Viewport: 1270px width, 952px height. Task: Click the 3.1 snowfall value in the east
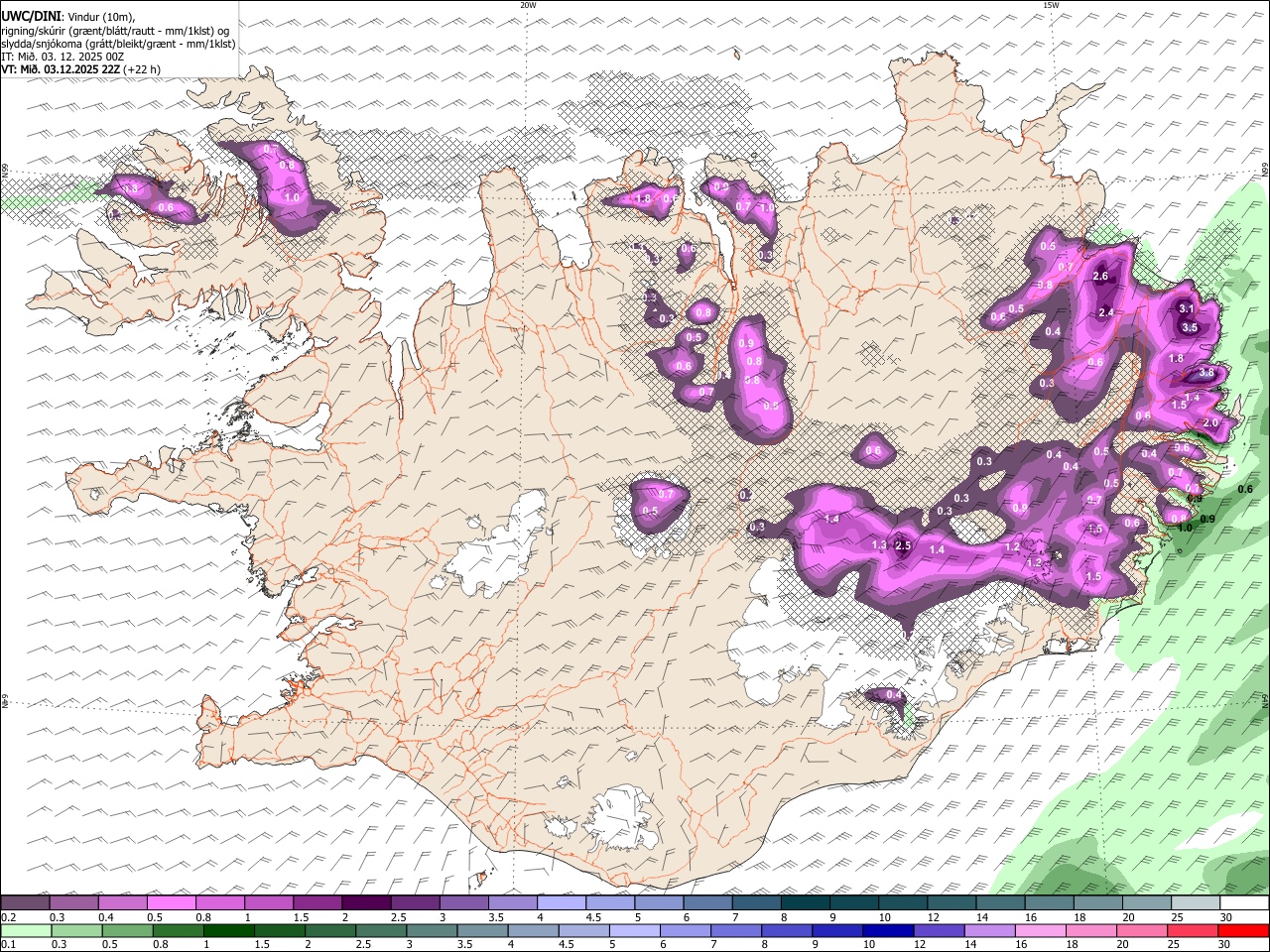point(1187,308)
